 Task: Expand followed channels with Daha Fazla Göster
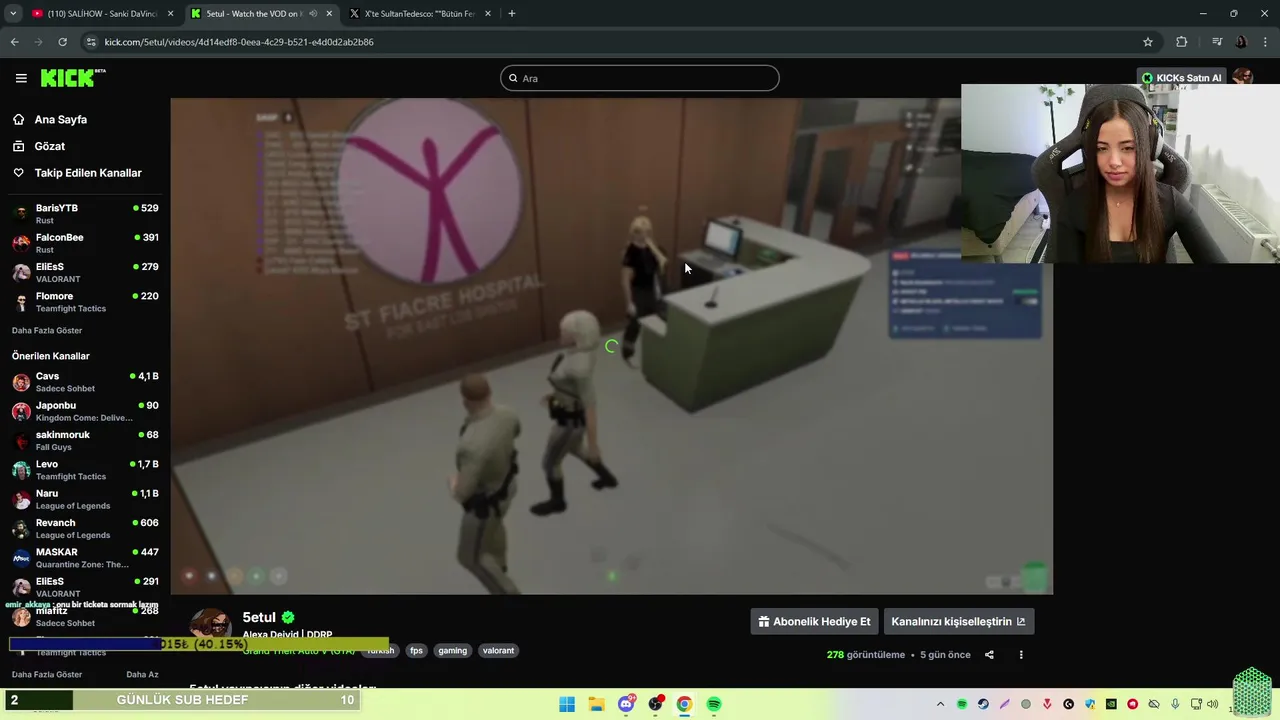[x=47, y=330]
